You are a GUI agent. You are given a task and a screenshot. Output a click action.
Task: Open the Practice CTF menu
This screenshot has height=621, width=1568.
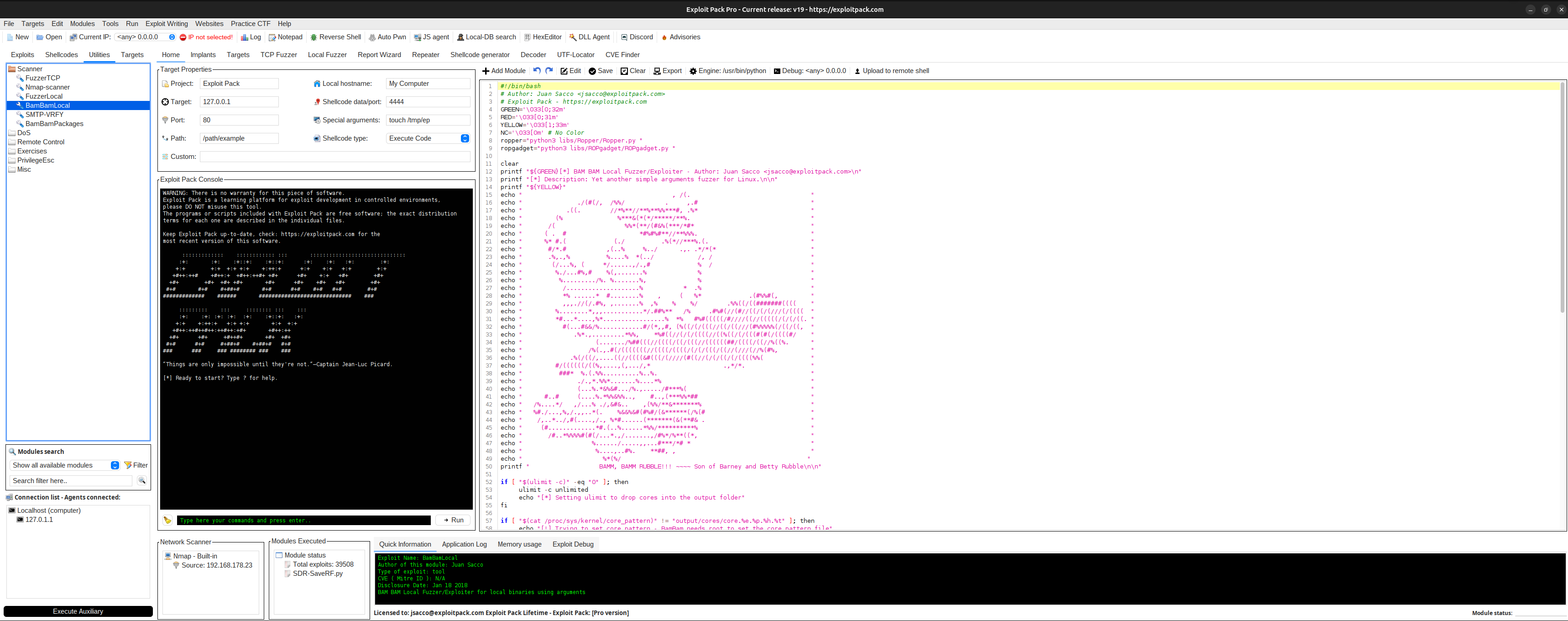click(250, 24)
